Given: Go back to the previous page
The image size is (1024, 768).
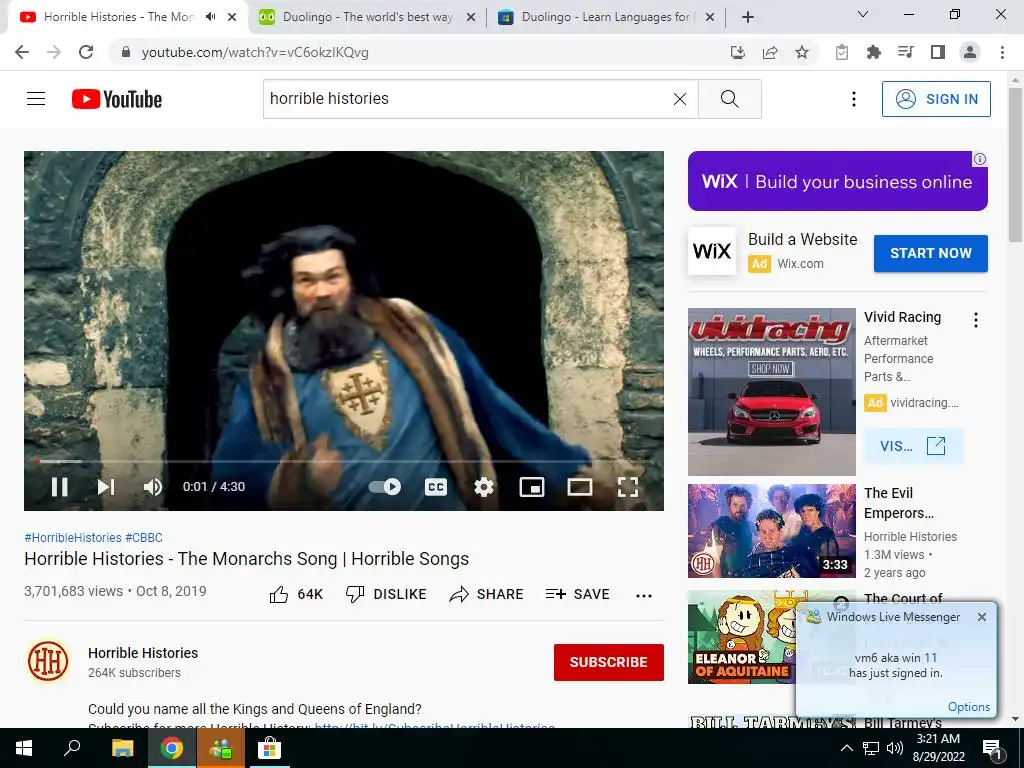Looking at the screenshot, I should (x=22, y=52).
